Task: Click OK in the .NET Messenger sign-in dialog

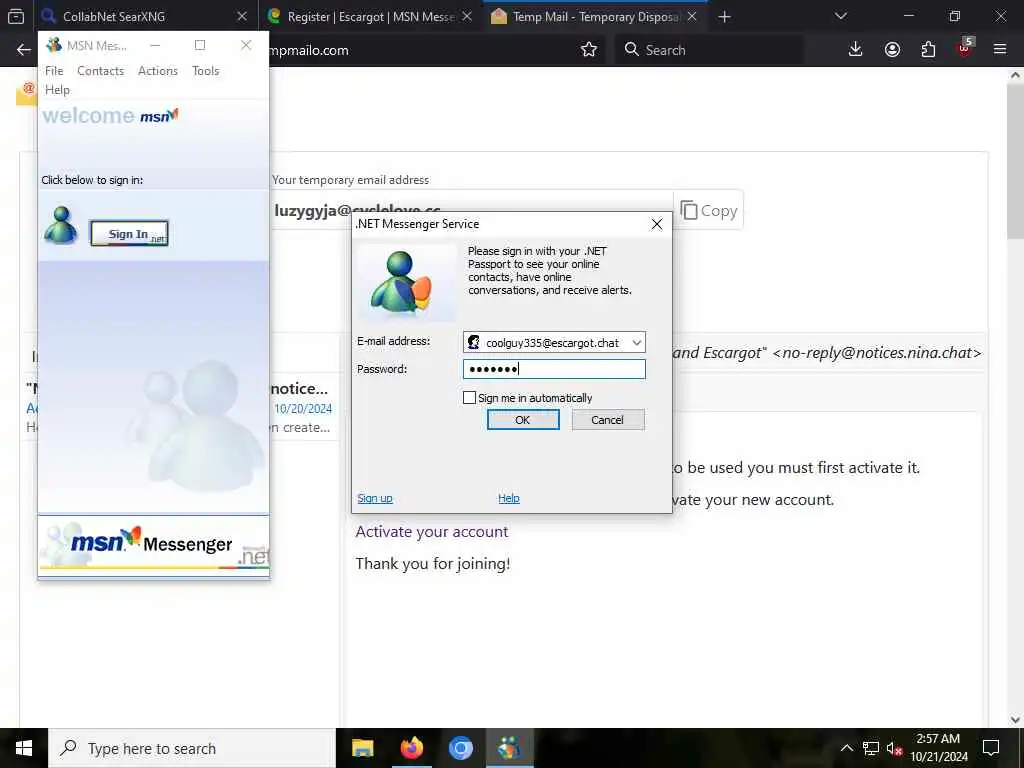Action: pos(523,420)
